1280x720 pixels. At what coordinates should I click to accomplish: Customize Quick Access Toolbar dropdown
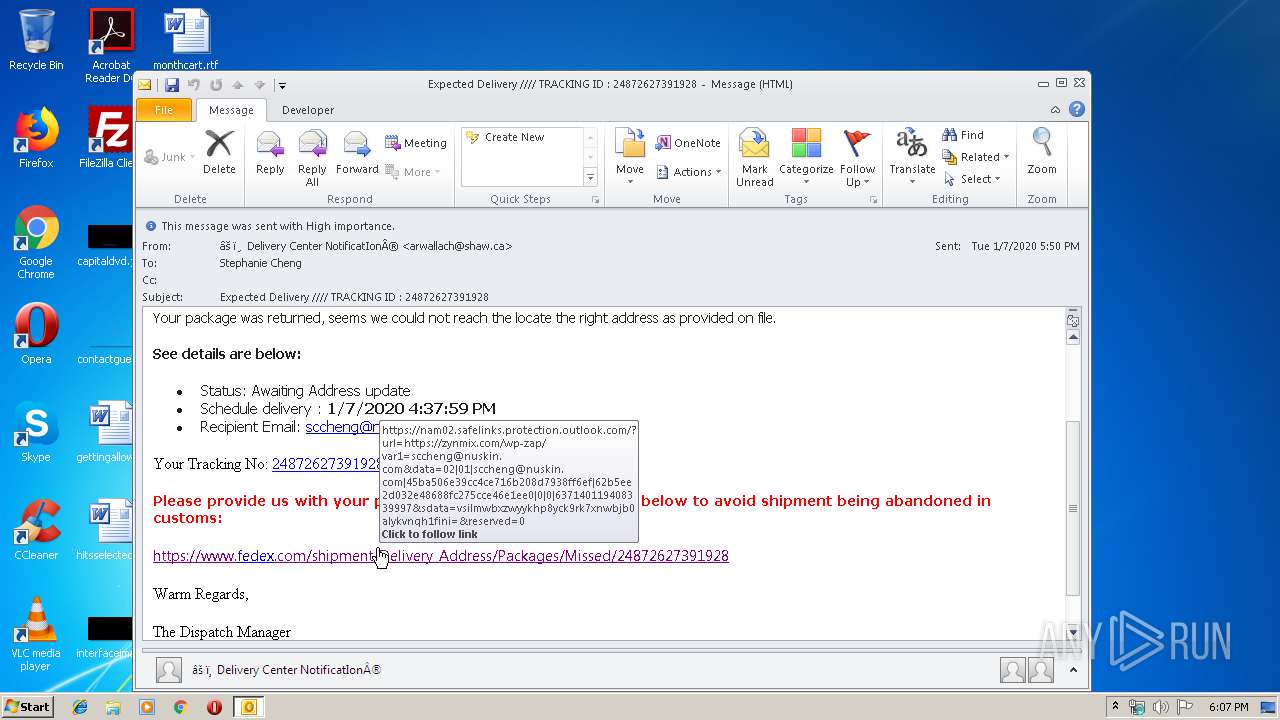282,85
